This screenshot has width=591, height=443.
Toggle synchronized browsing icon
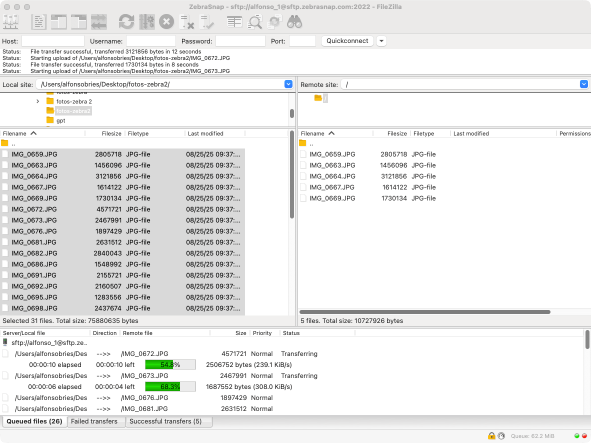(275, 22)
